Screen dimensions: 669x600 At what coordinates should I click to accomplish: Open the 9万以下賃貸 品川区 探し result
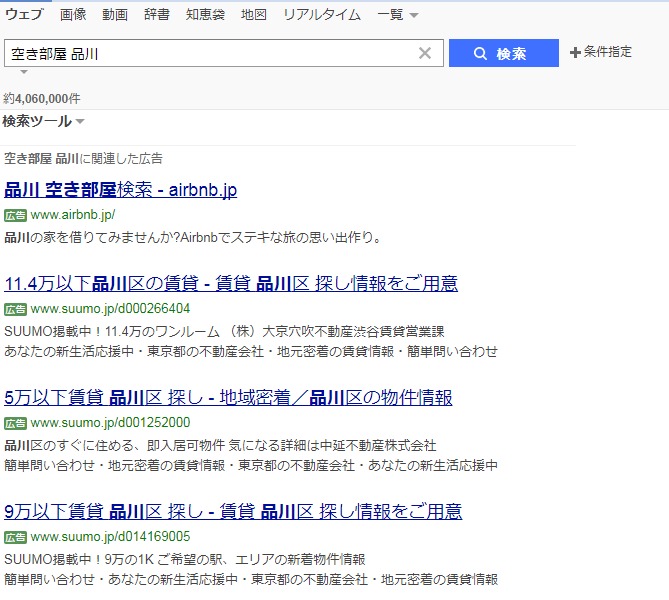pos(233,511)
